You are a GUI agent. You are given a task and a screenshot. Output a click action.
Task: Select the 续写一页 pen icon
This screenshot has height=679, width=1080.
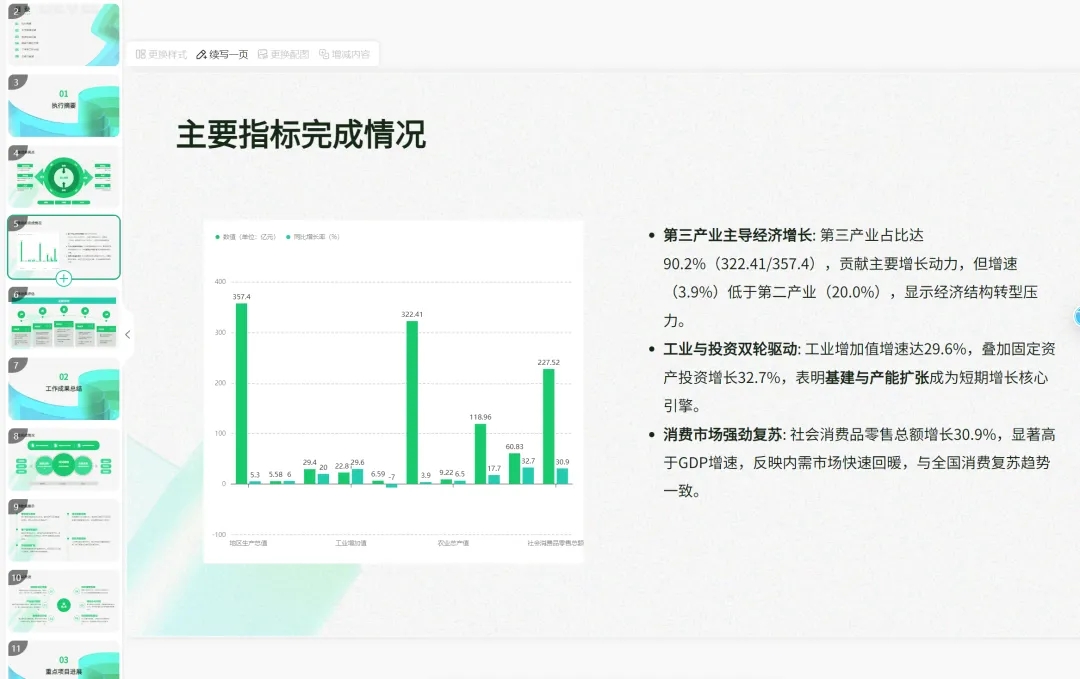(x=203, y=55)
